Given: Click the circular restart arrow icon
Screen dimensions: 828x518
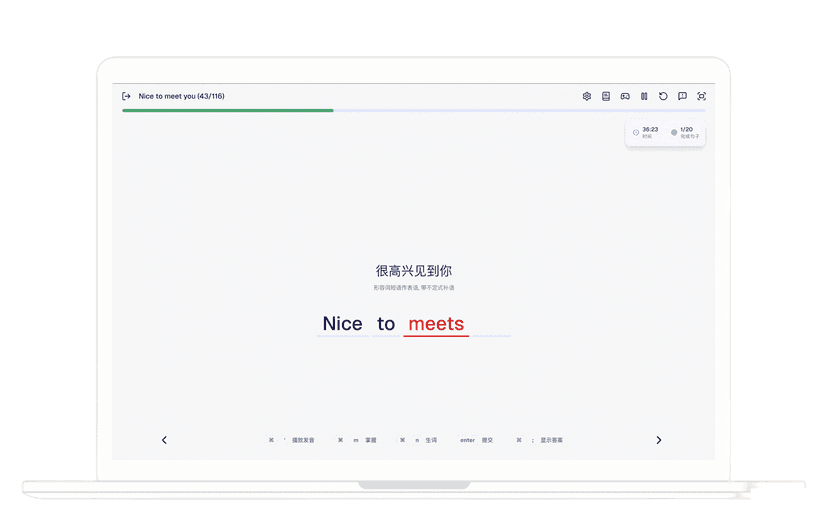Looking at the screenshot, I should tap(663, 96).
